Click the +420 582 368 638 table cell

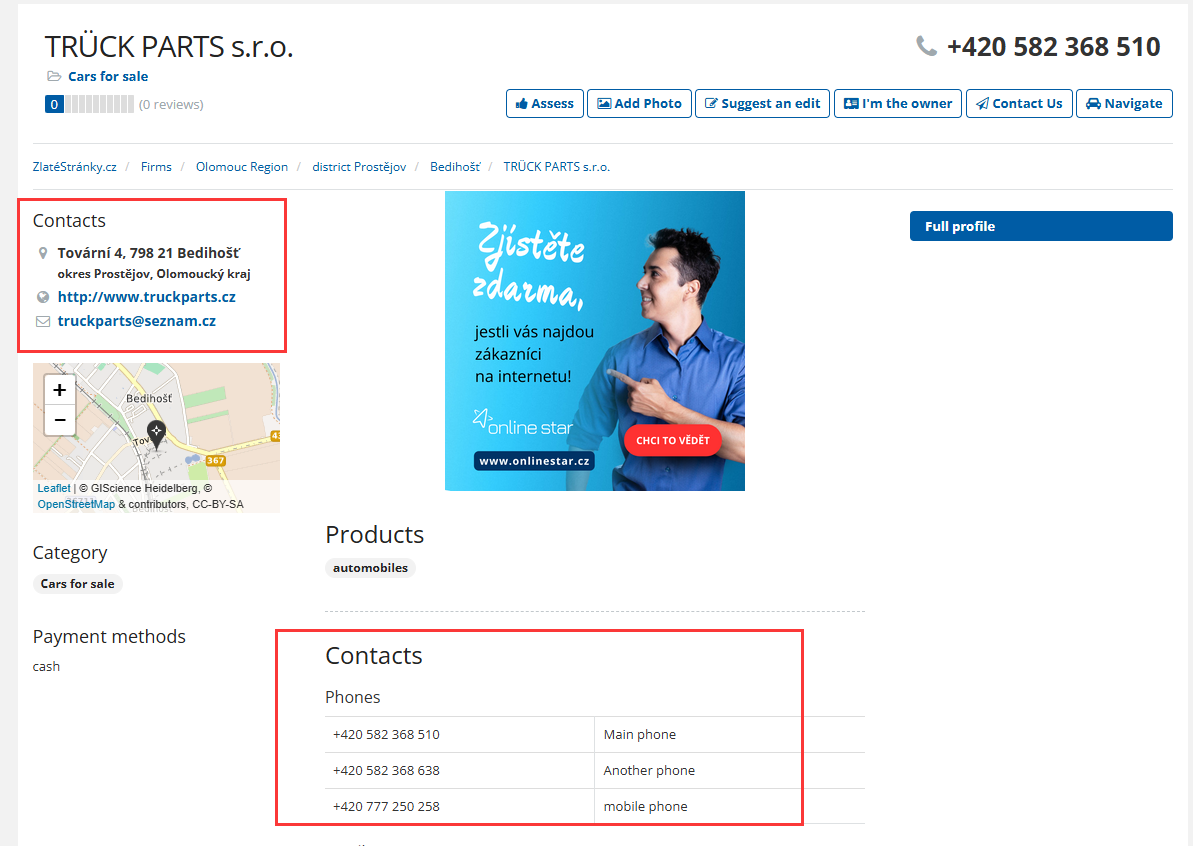(460, 770)
